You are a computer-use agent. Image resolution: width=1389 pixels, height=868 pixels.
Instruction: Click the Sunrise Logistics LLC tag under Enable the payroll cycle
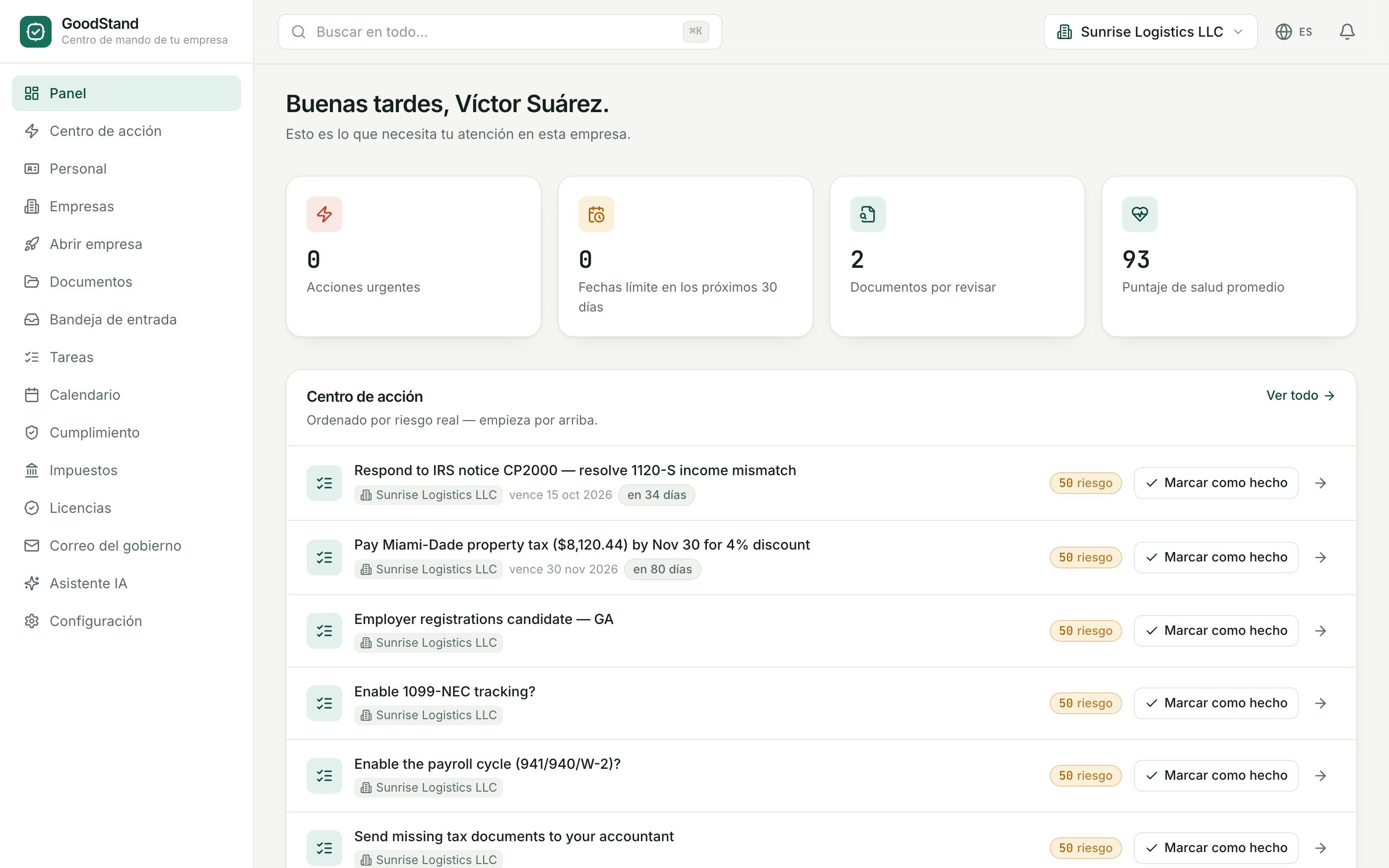(428, 788)
